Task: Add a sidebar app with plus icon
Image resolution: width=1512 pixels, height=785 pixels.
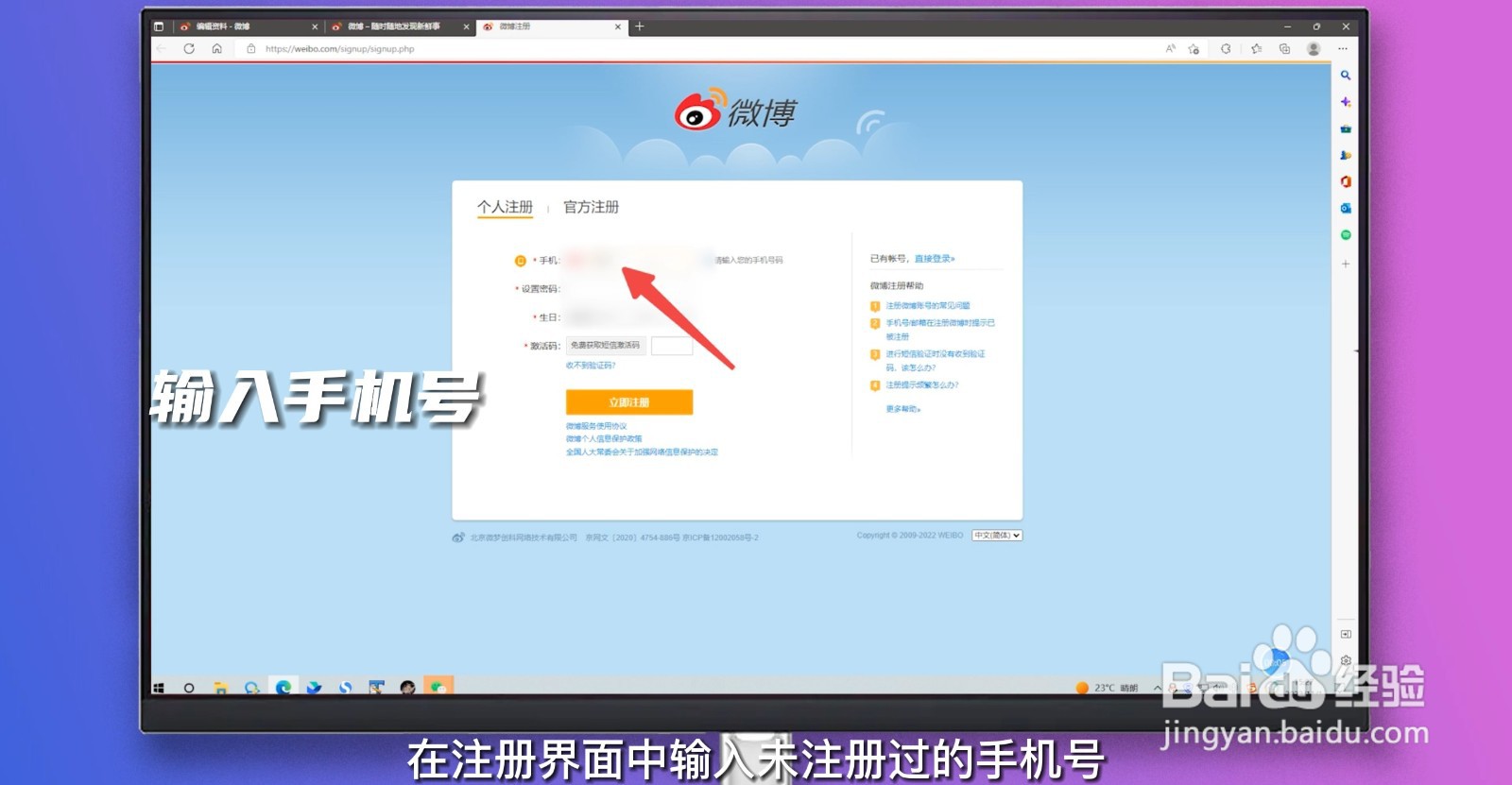Action: 1346,264
